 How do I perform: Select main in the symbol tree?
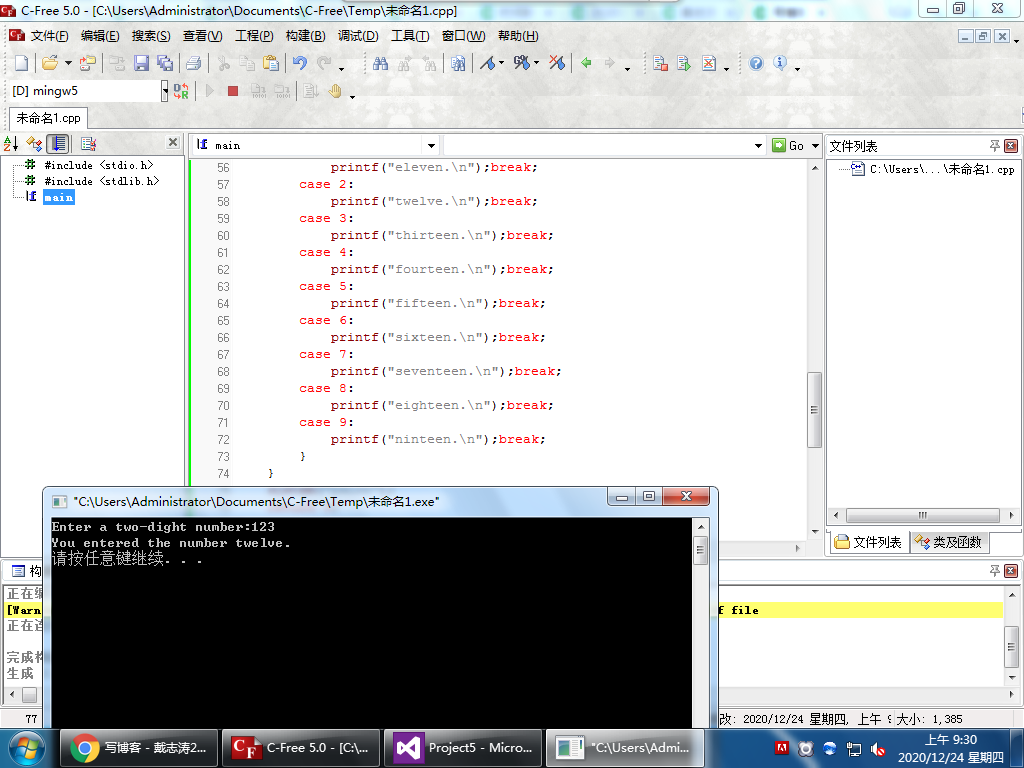point(58,198)
